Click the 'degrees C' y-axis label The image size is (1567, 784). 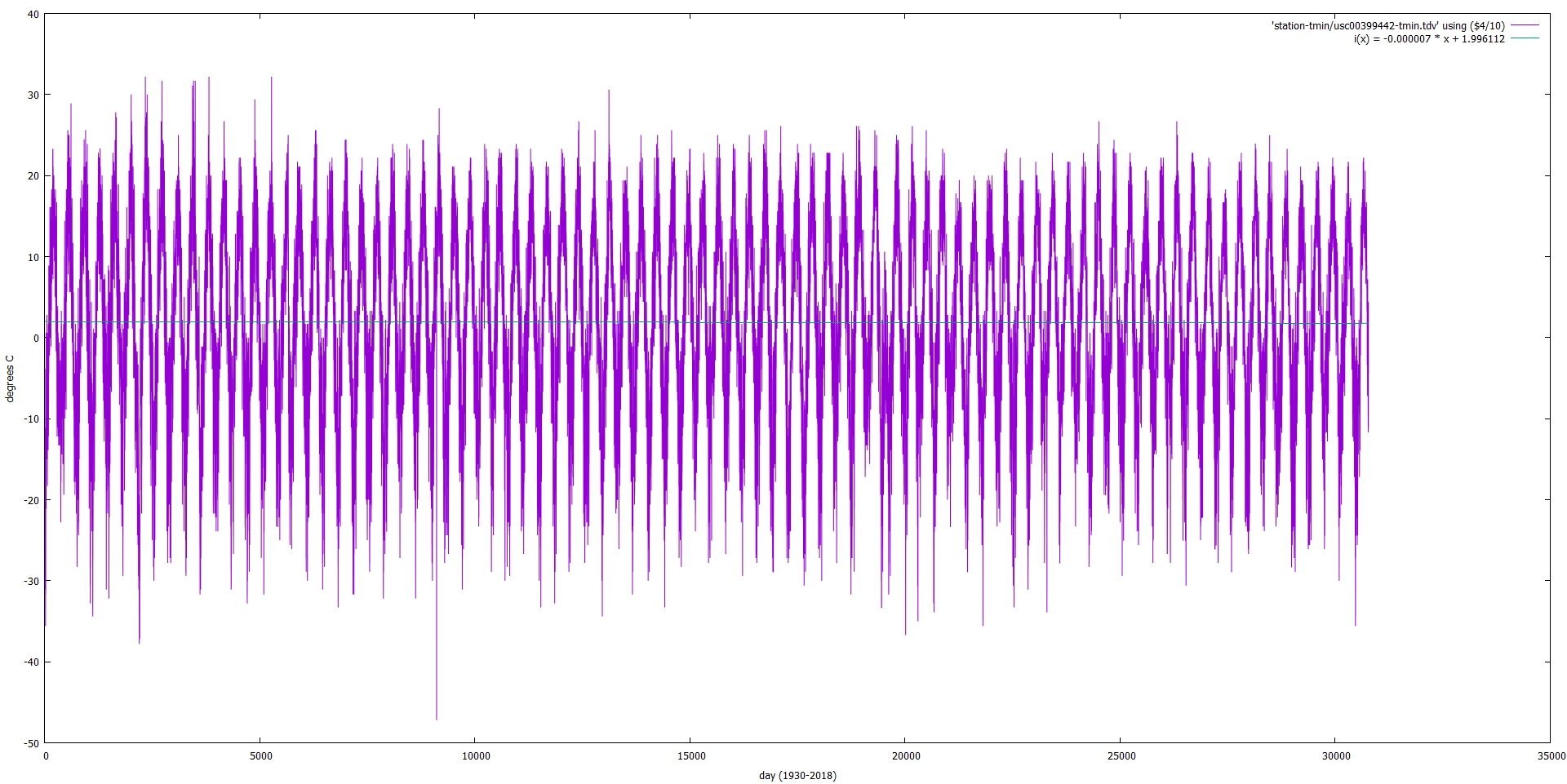tap(10, 379)
